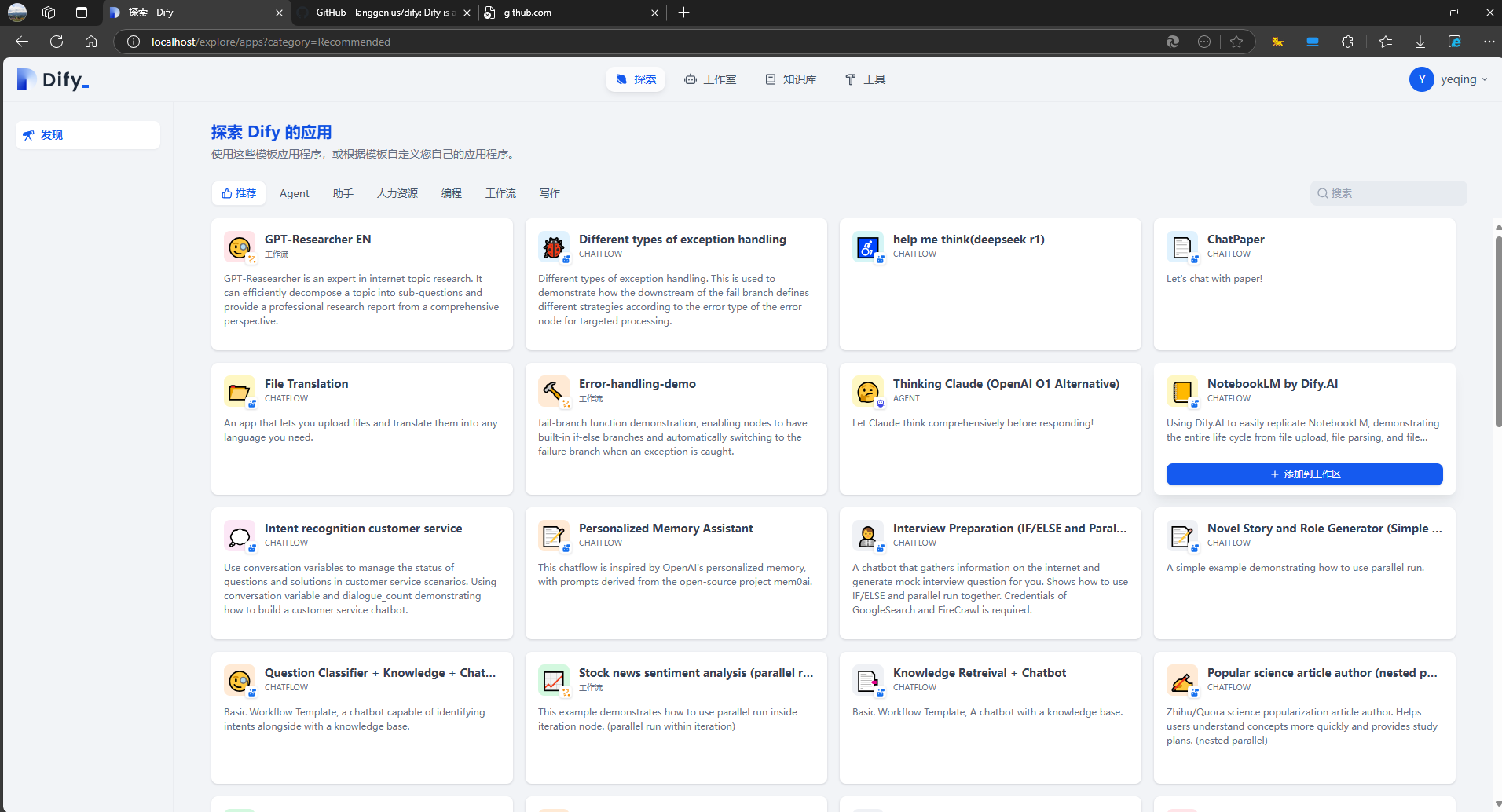
Task: Click the Popular science article author icon
Action: pos(1182,680)
